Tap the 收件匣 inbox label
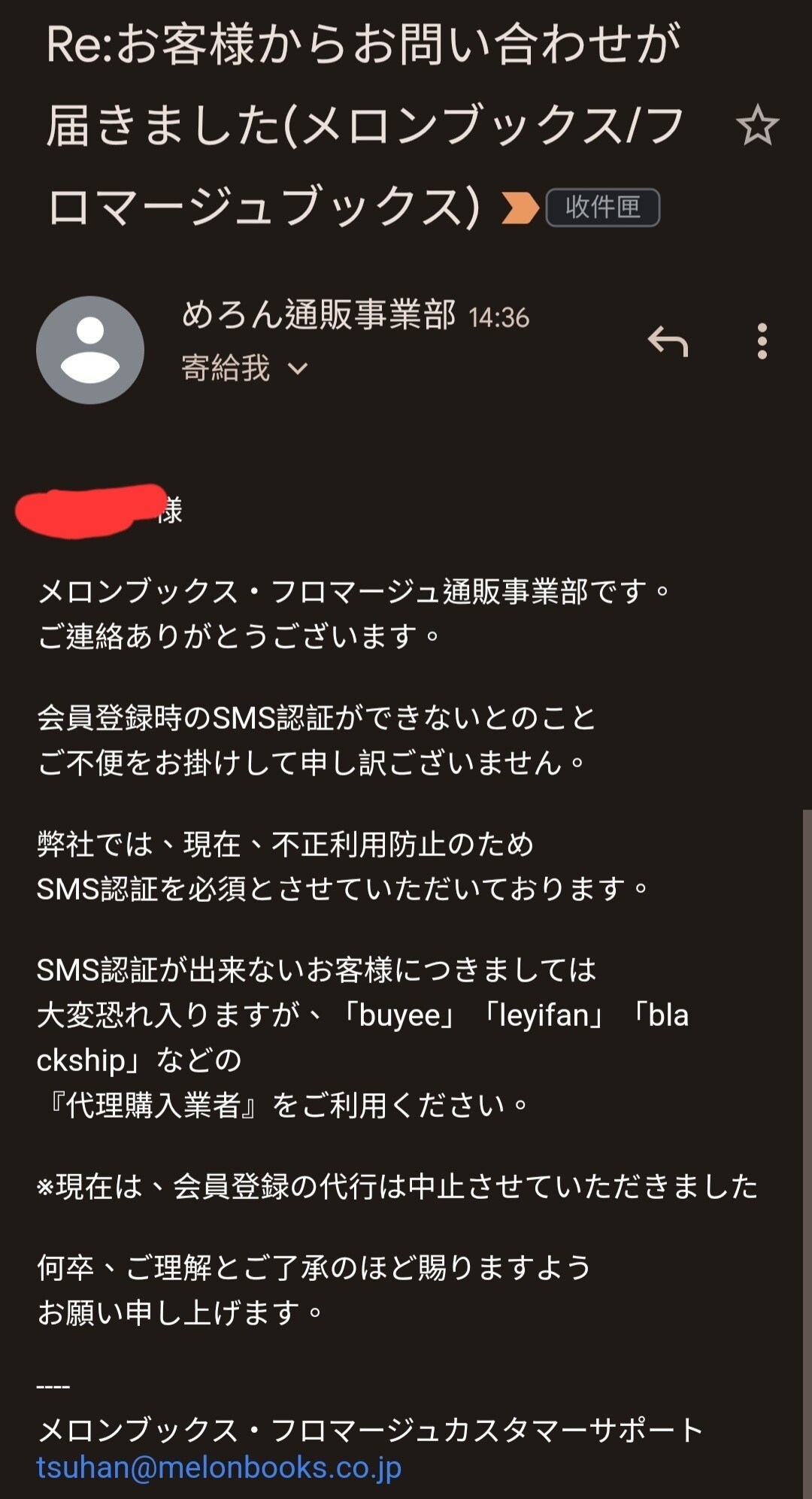 coord(602,208)
